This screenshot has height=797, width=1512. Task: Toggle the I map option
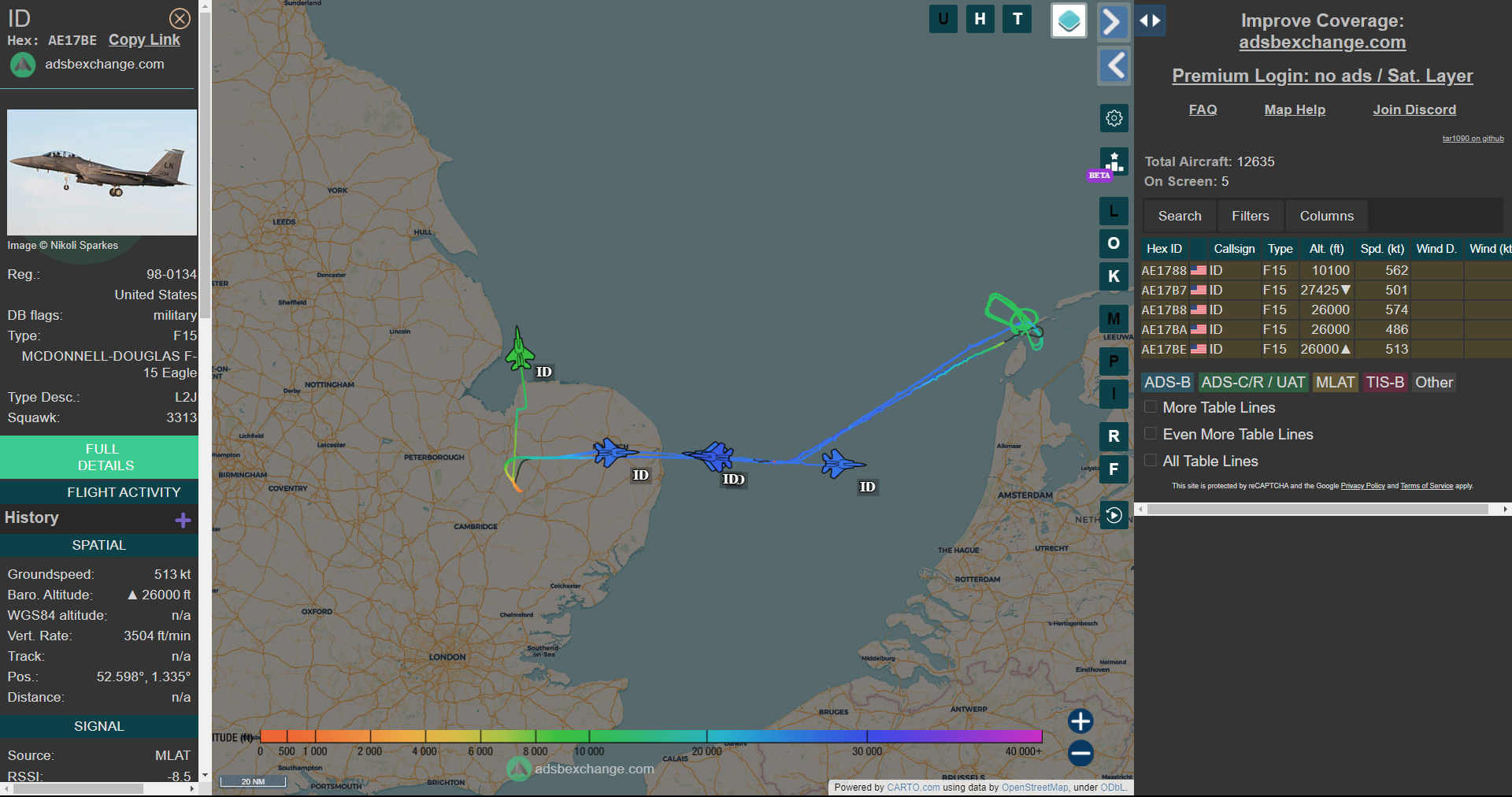[1114, 394]
